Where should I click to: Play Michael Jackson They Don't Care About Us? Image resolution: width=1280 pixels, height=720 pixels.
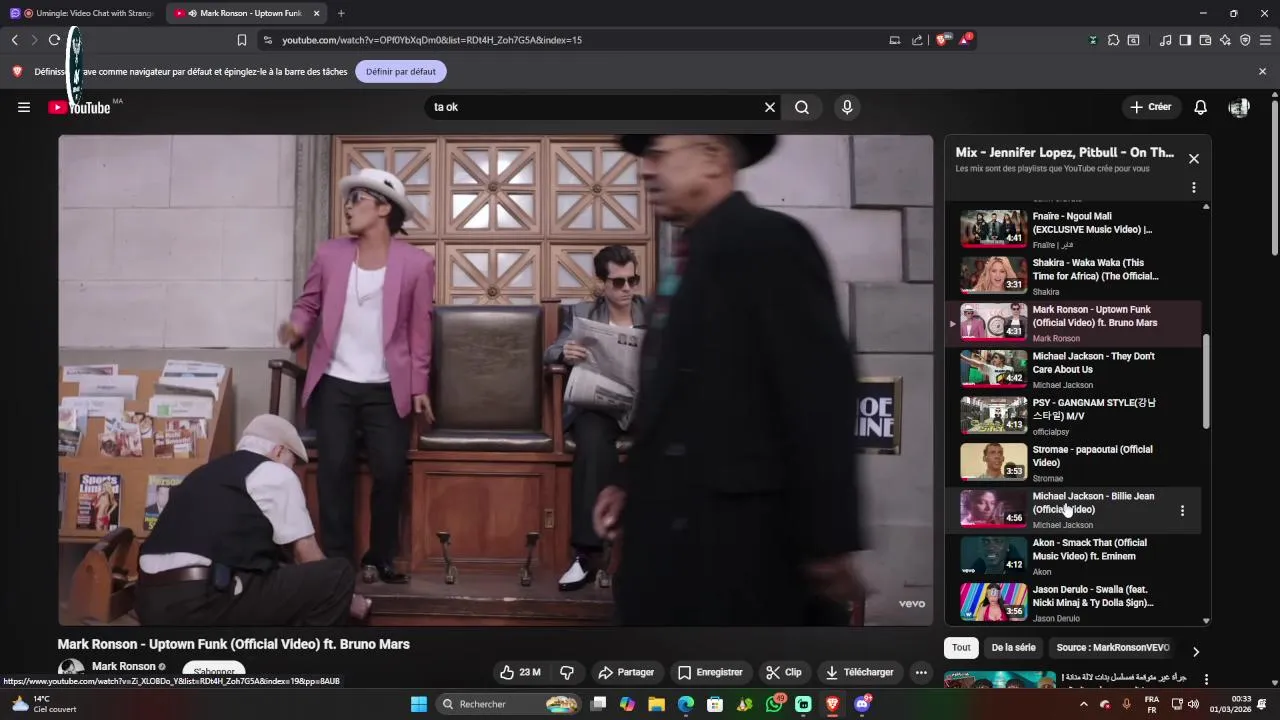pos(1074,370)
